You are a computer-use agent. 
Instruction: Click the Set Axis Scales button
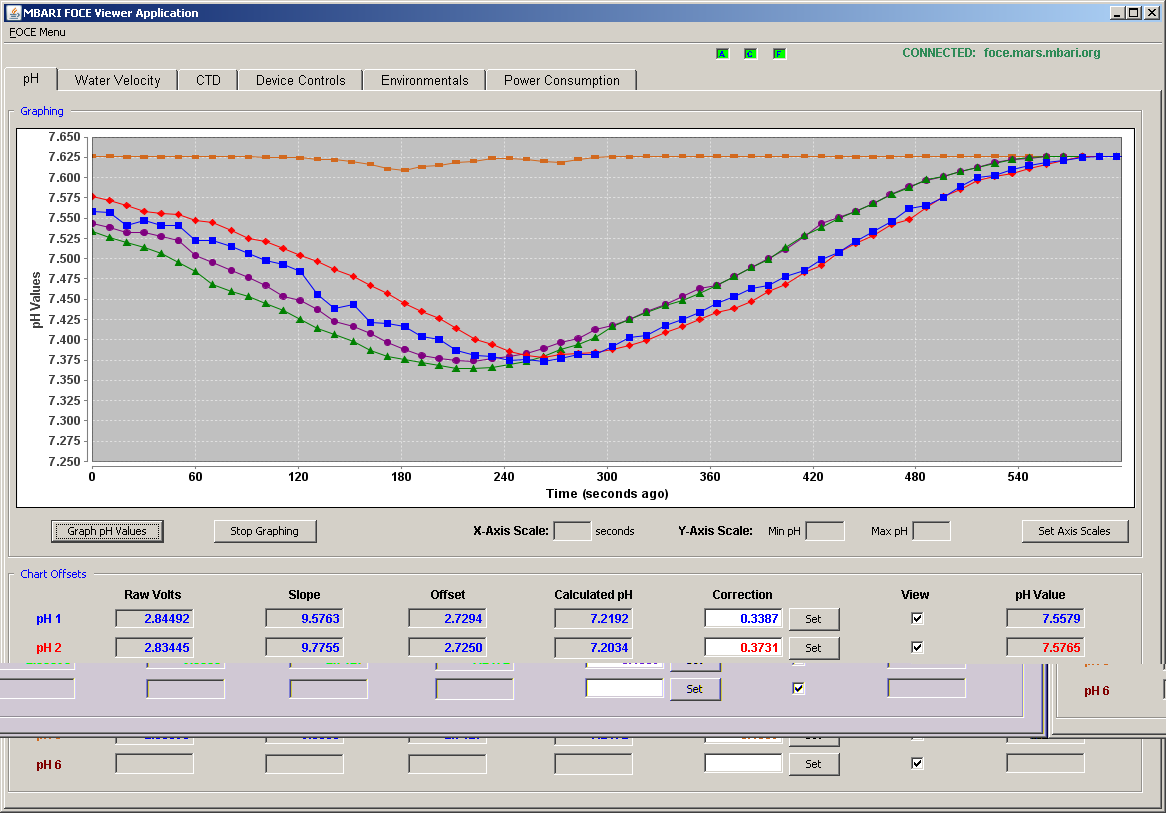pyautogui.click(x=1075, y=531)
